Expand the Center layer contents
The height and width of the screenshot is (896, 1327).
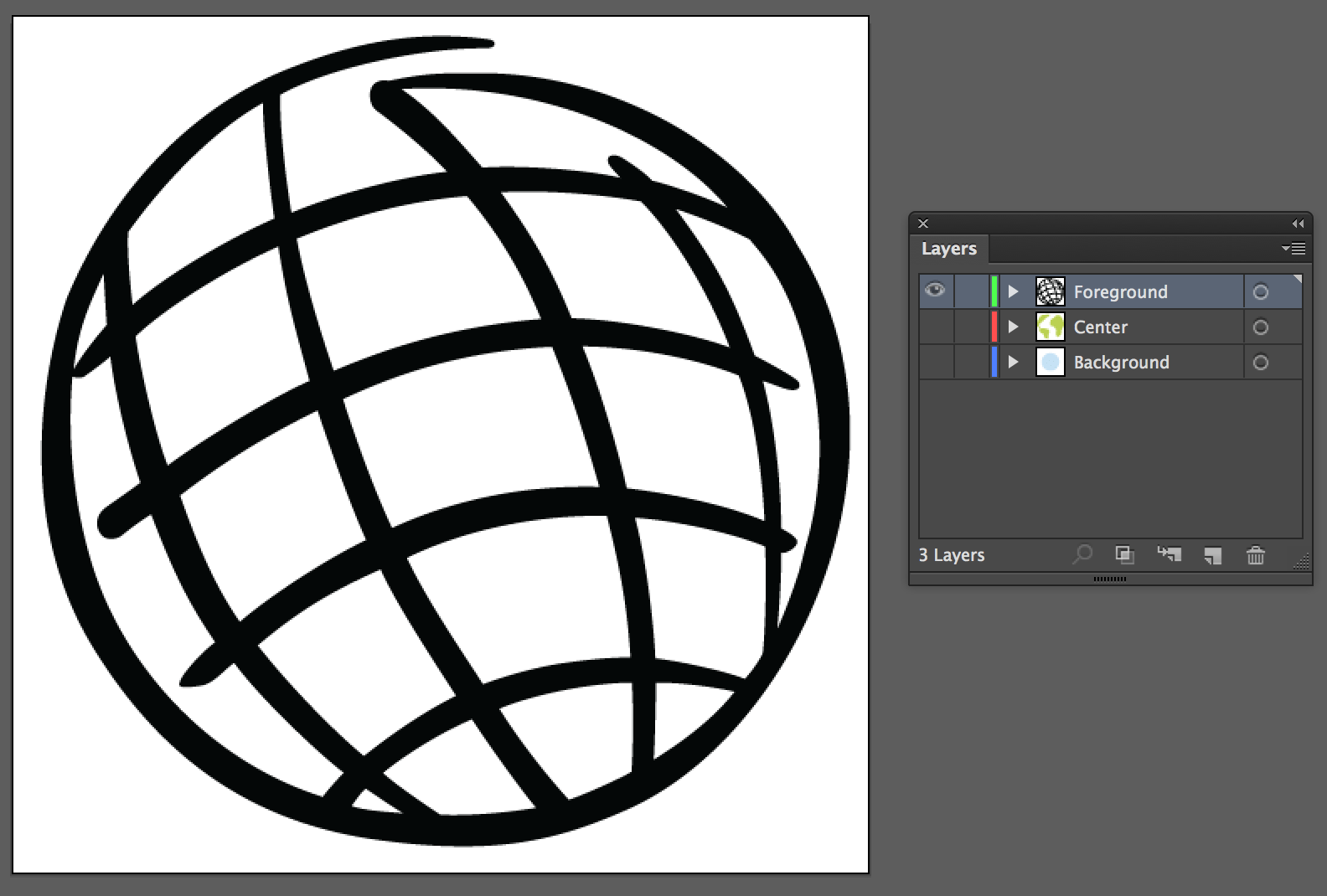click(1013, 327)
